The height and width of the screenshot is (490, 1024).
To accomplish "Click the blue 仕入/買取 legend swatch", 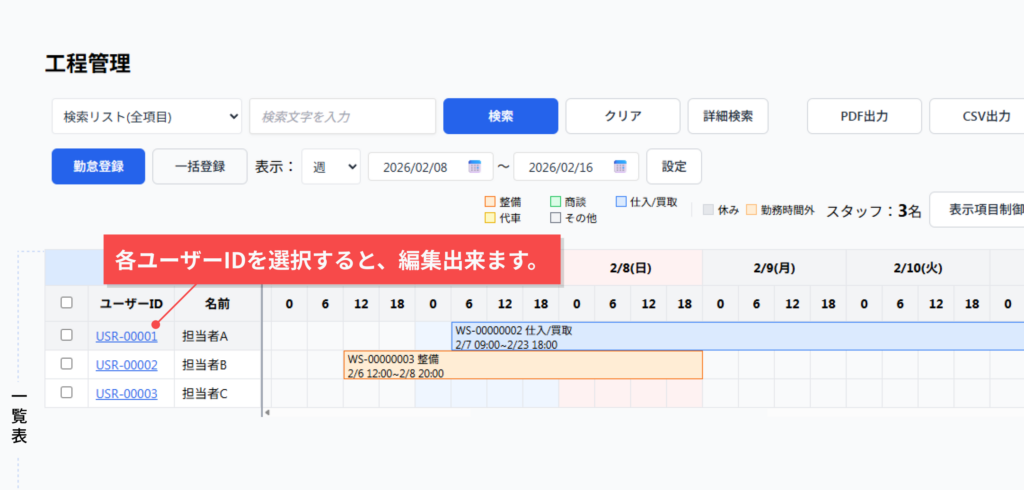I will pyautogui.click(x=621, y=202).
